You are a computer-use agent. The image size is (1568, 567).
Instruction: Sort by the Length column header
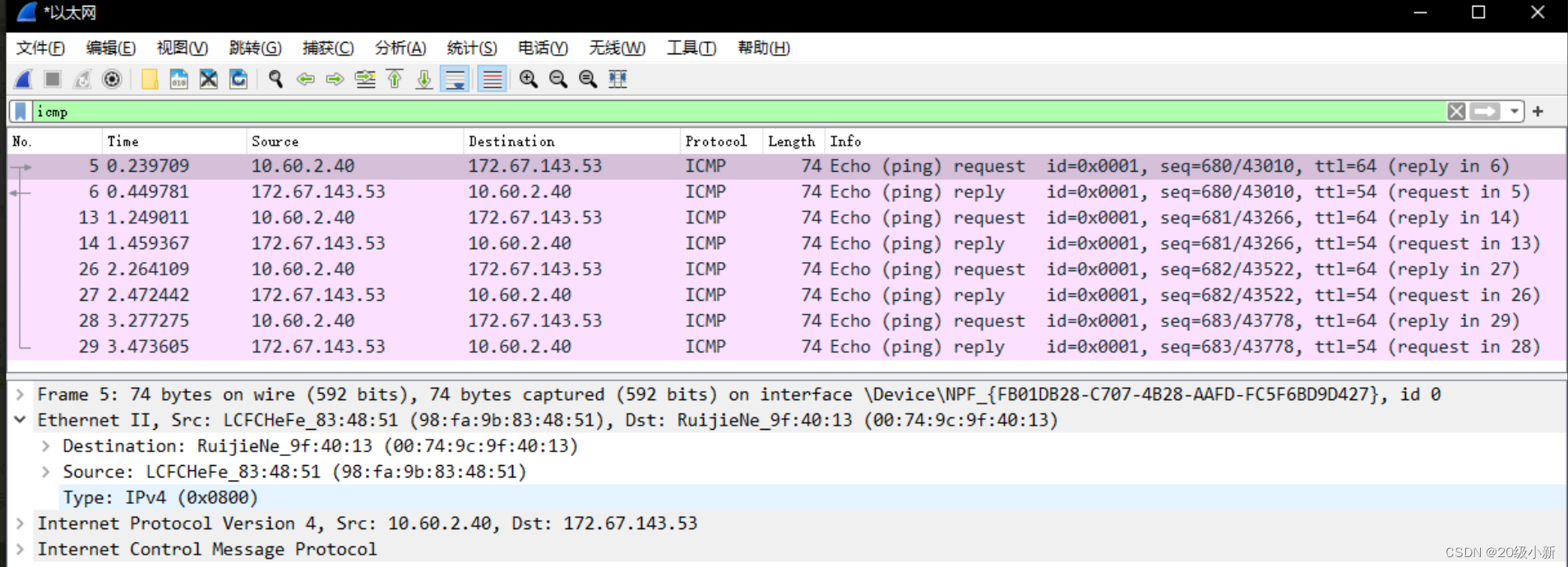(794, 141)
